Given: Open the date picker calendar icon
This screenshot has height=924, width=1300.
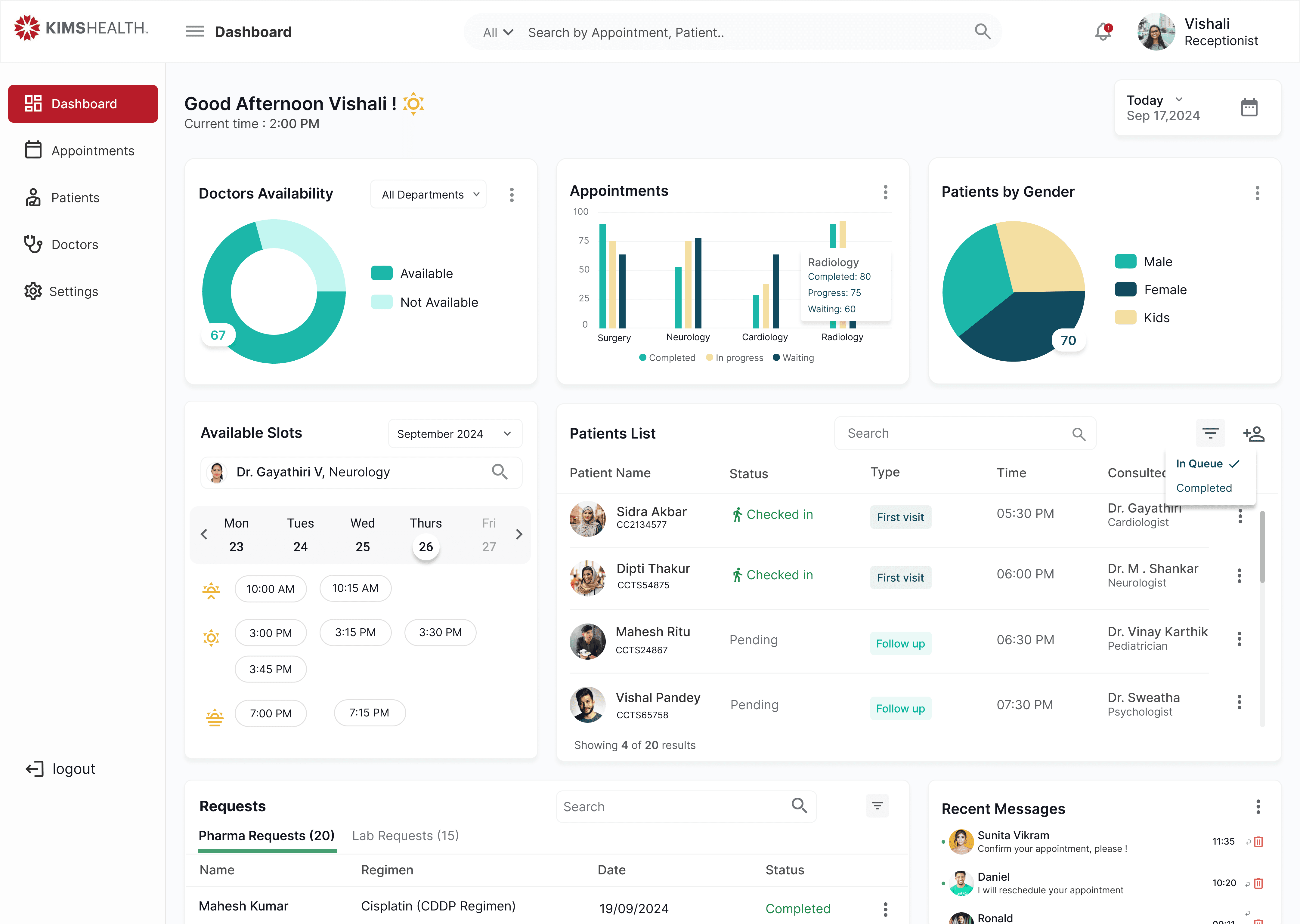Looking at the screenshot, I should [x=1249, y=108].
